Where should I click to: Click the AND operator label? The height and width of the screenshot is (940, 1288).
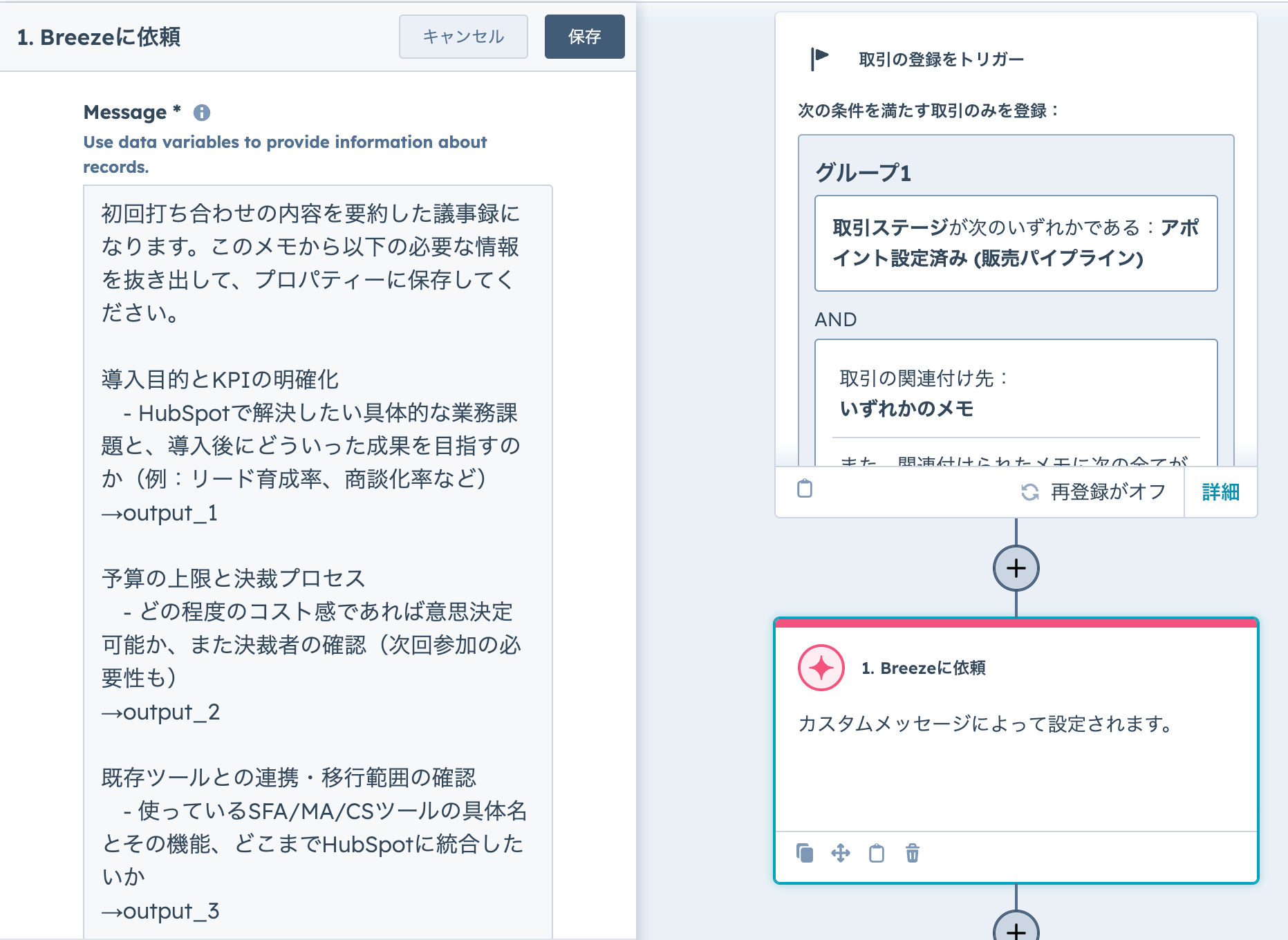pos(836,319)
